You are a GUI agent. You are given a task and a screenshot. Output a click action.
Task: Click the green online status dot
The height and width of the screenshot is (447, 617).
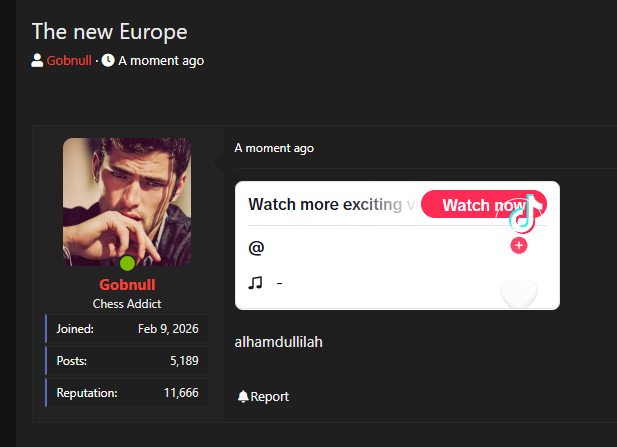[127, 263]
